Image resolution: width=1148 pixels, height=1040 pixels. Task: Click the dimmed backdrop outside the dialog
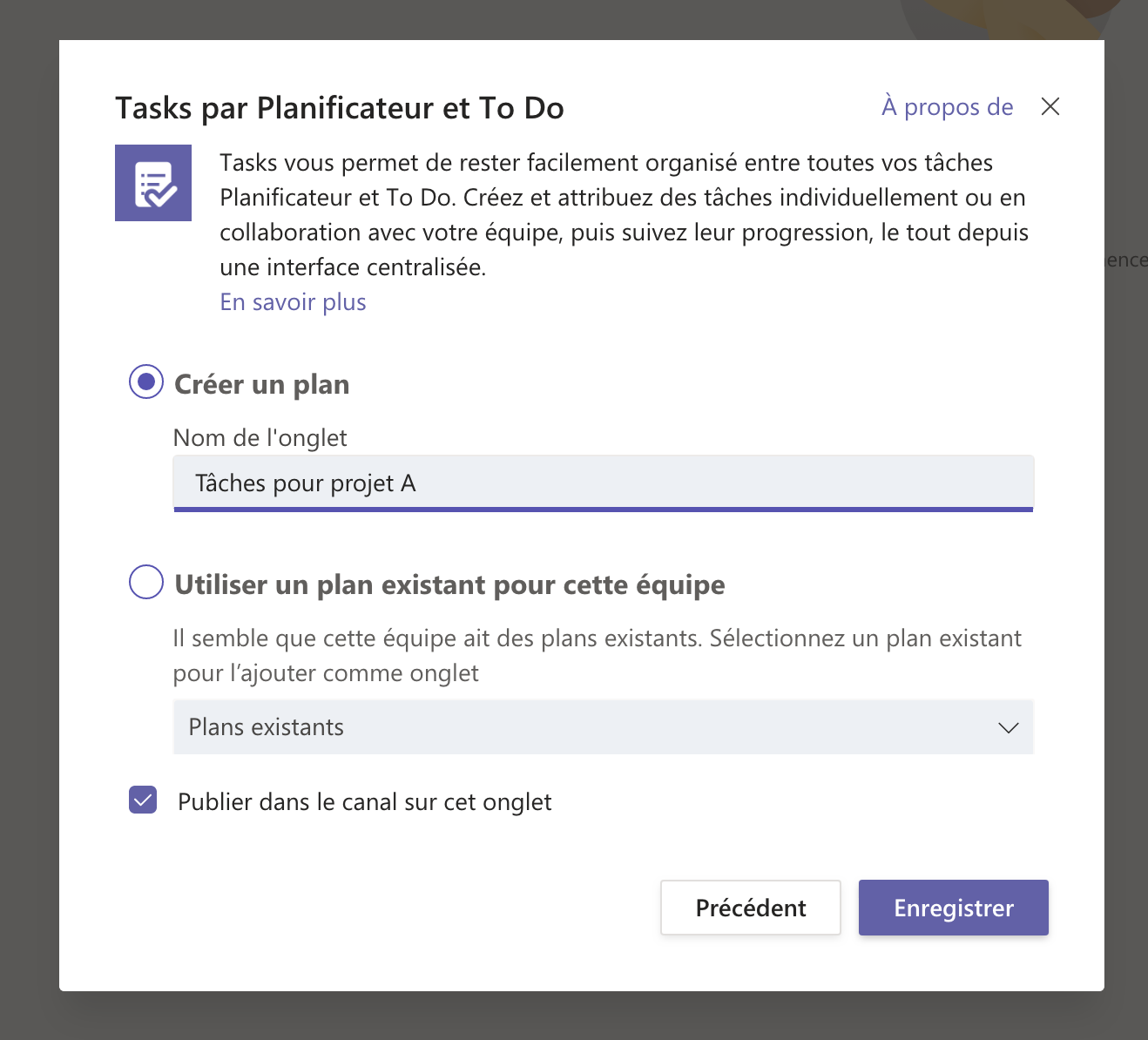[26, 523]
